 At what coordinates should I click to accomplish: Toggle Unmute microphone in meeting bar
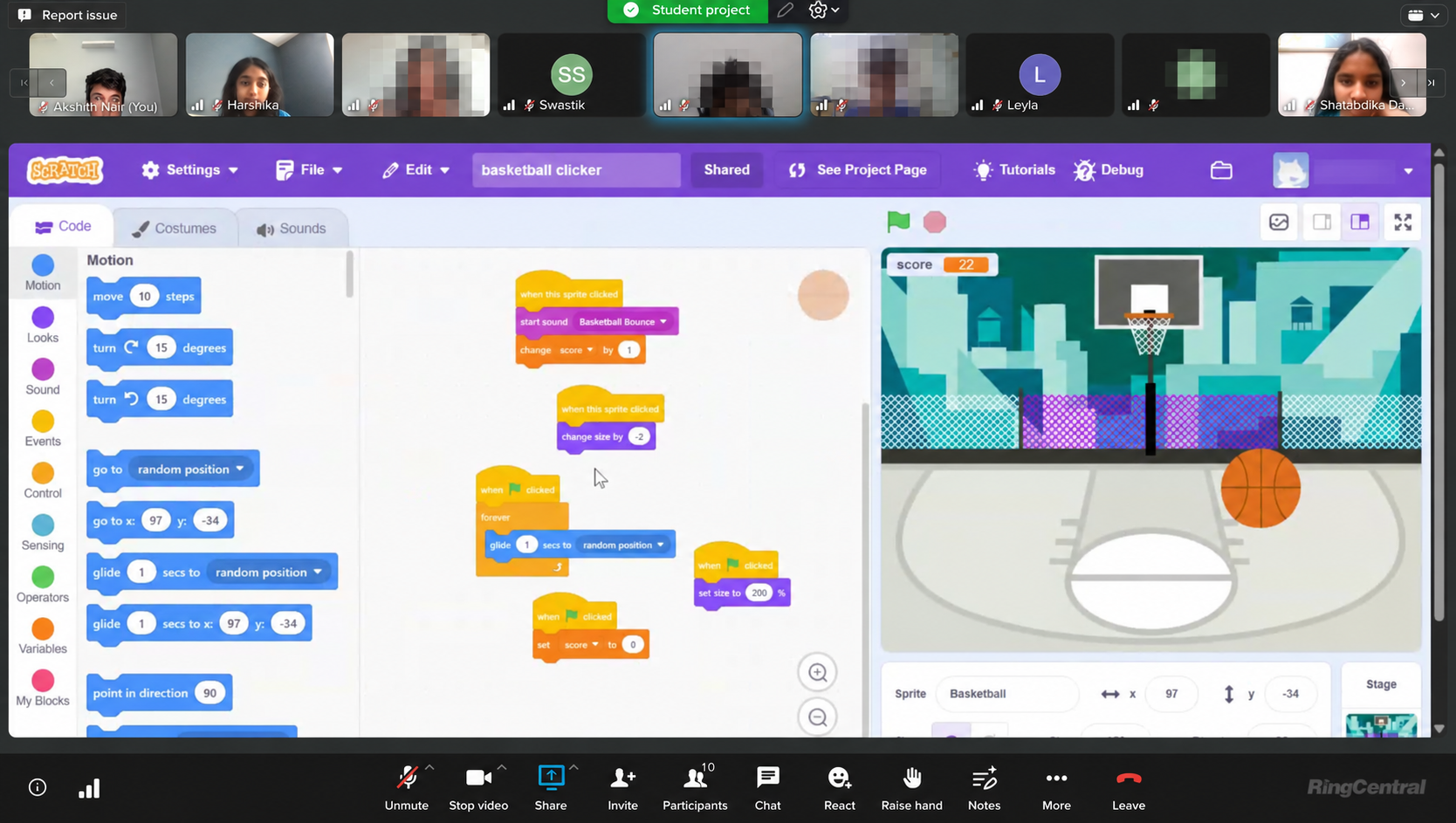pos(407,788)
